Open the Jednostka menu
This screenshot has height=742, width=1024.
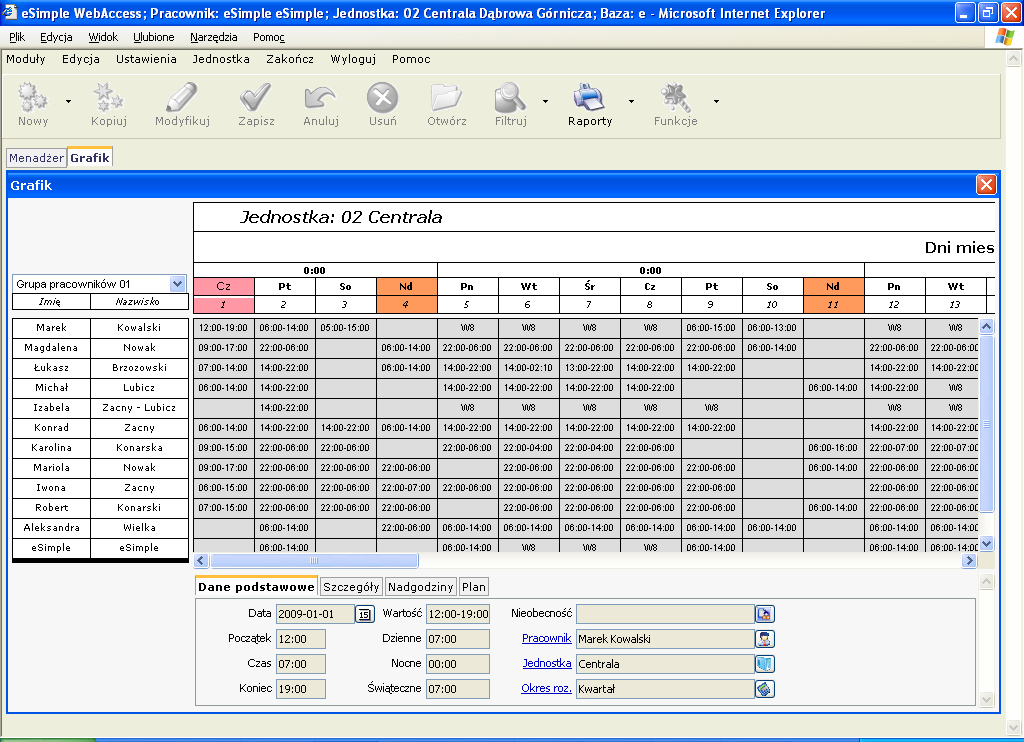tap(221, 59)
